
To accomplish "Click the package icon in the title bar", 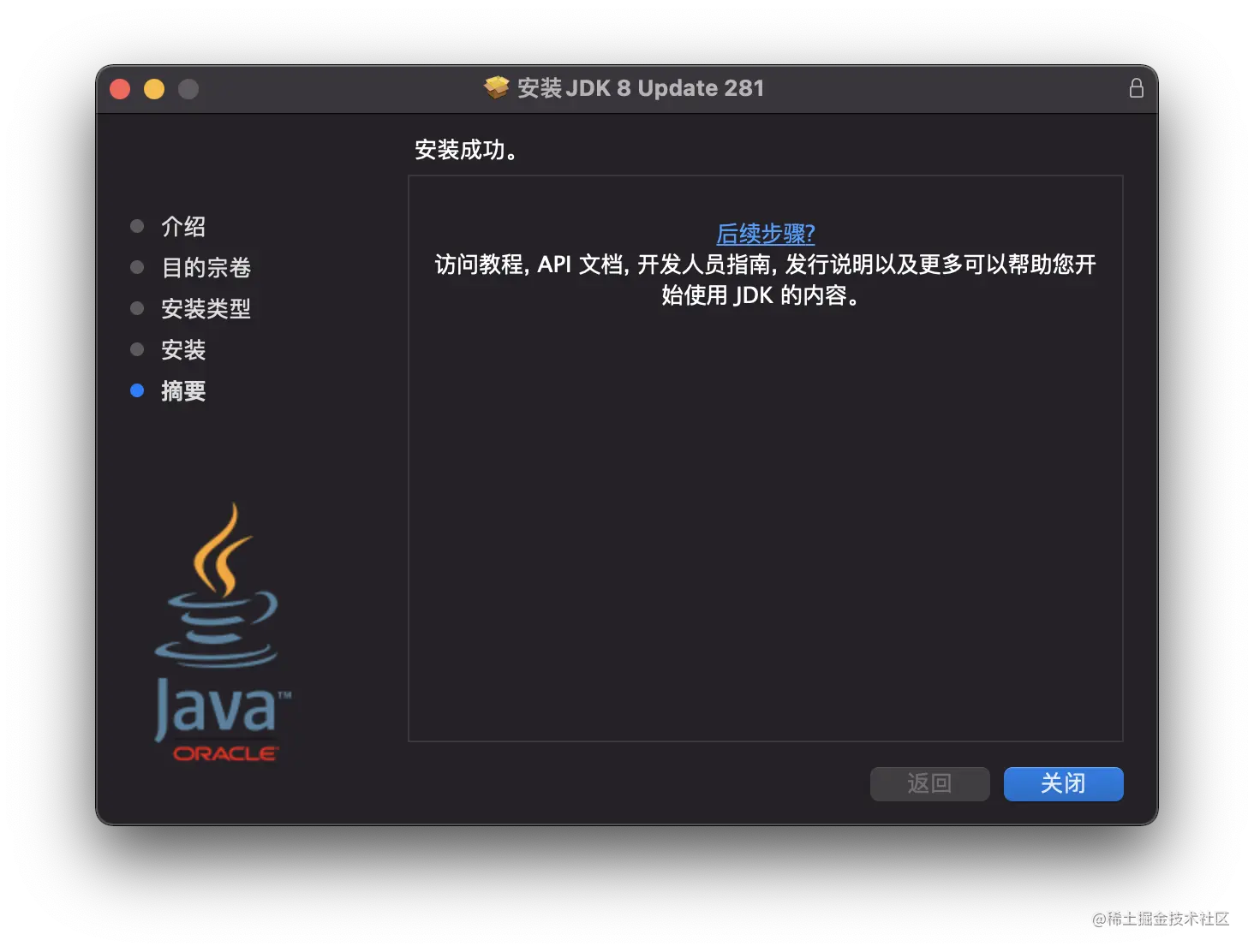I will tap(495, 87).
